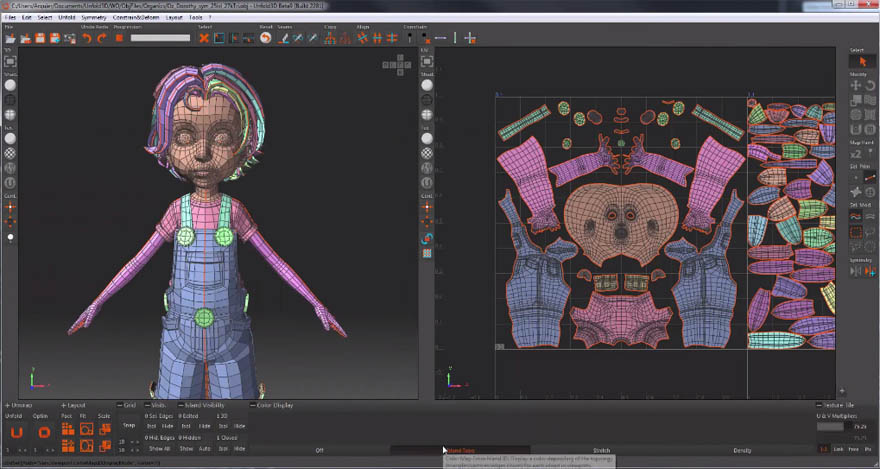880x469 pixels.
Task: Toggle Off color display mode
Action: pyautogui.click(x=319, y=450)
